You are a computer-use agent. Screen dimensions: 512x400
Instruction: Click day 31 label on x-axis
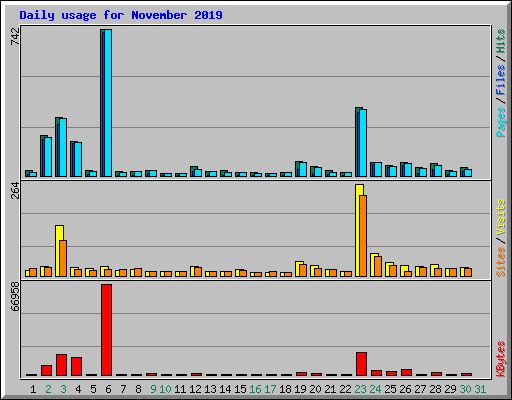pos(480,389)
